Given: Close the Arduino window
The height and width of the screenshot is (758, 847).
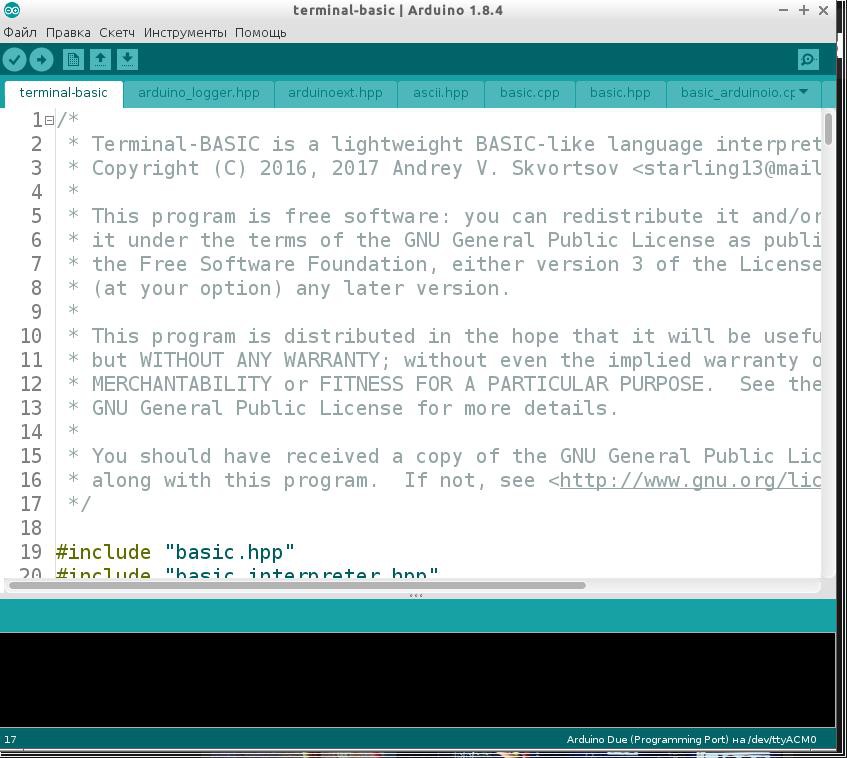Looking at the screenshot, I should (x=823, y=10).
